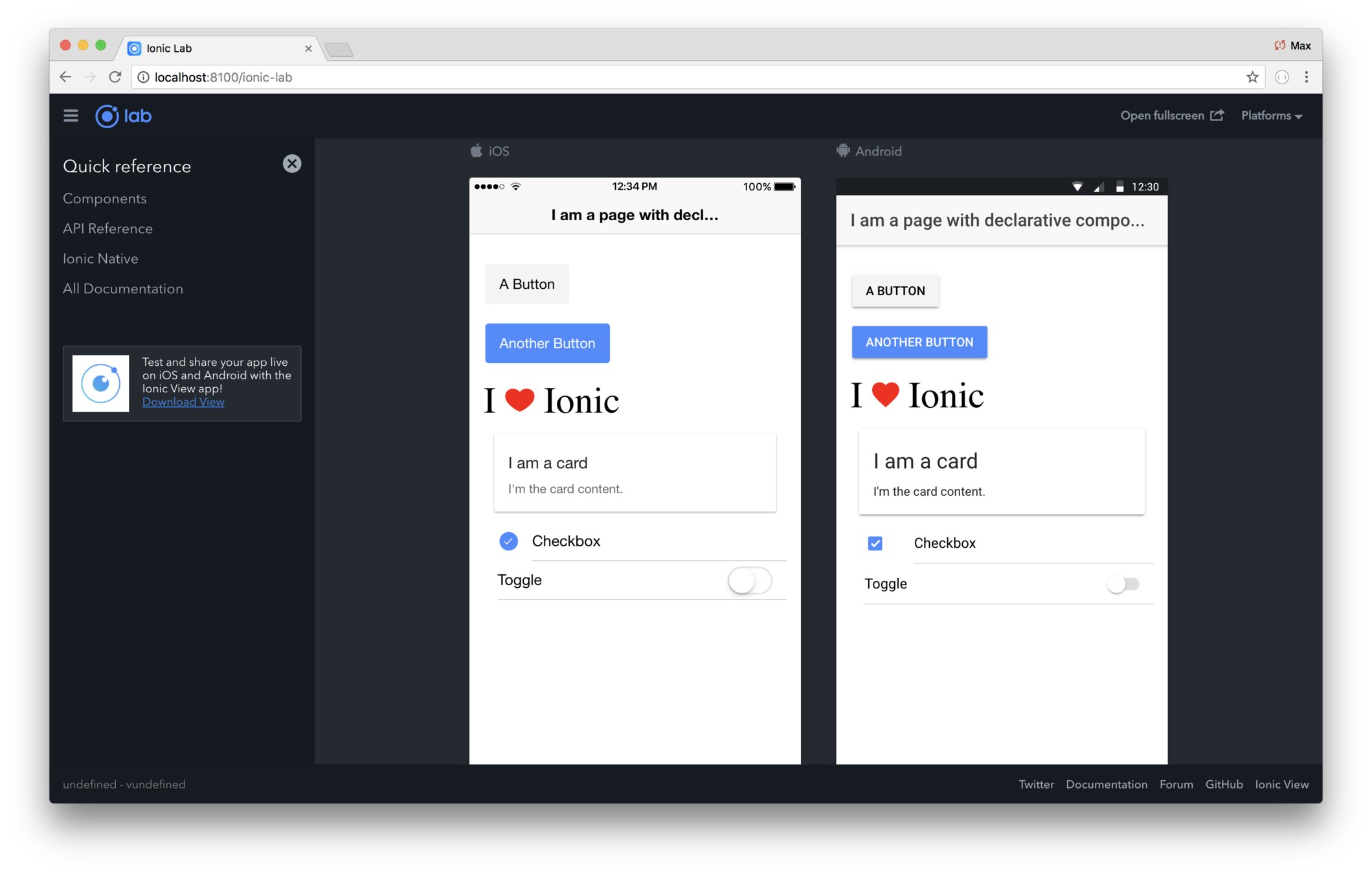This screenshot has height=874, width=1372.
Task: Open the hamburger menu in Ionic Lab
Action: (71, 116)
